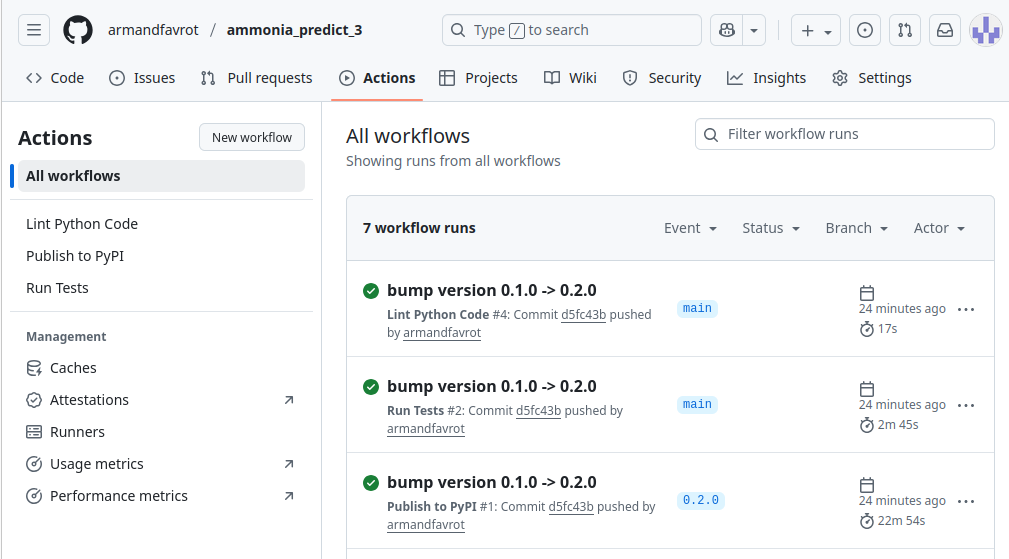This screenshot has height=559, width=1009.
Task: Expand the Event filter dropdown
Action: pos(690,228)
